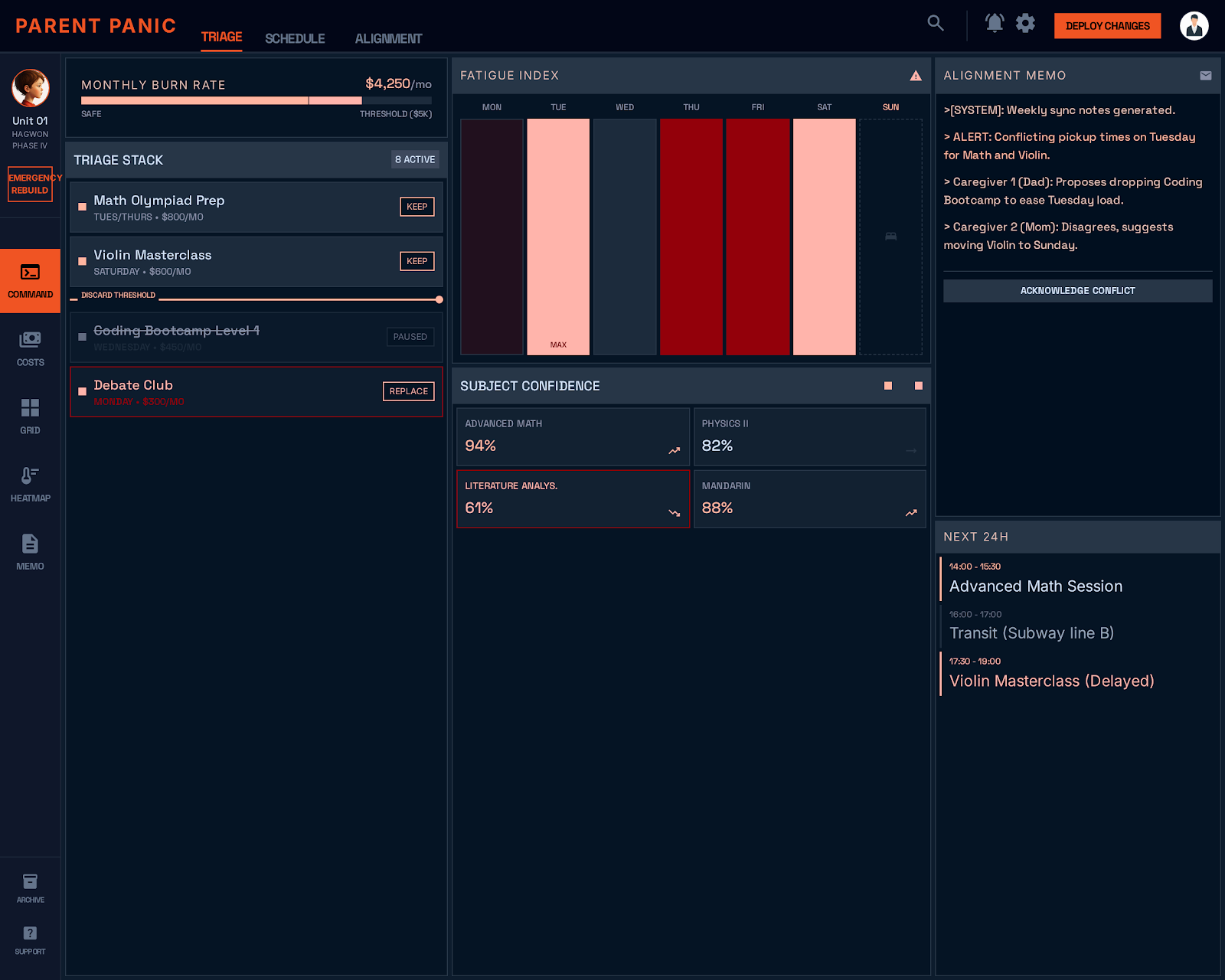Toggle the Debate Club checkbox

click(x=83, y=391)
